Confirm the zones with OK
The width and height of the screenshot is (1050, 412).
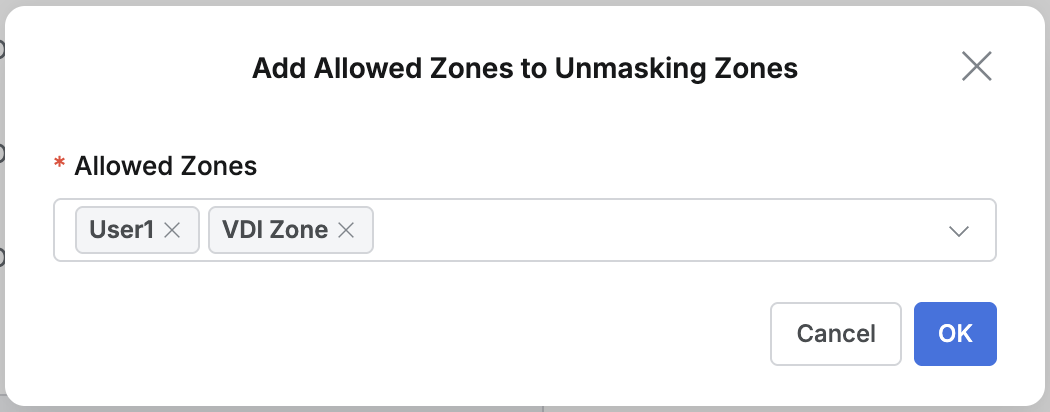coord(955,334)
